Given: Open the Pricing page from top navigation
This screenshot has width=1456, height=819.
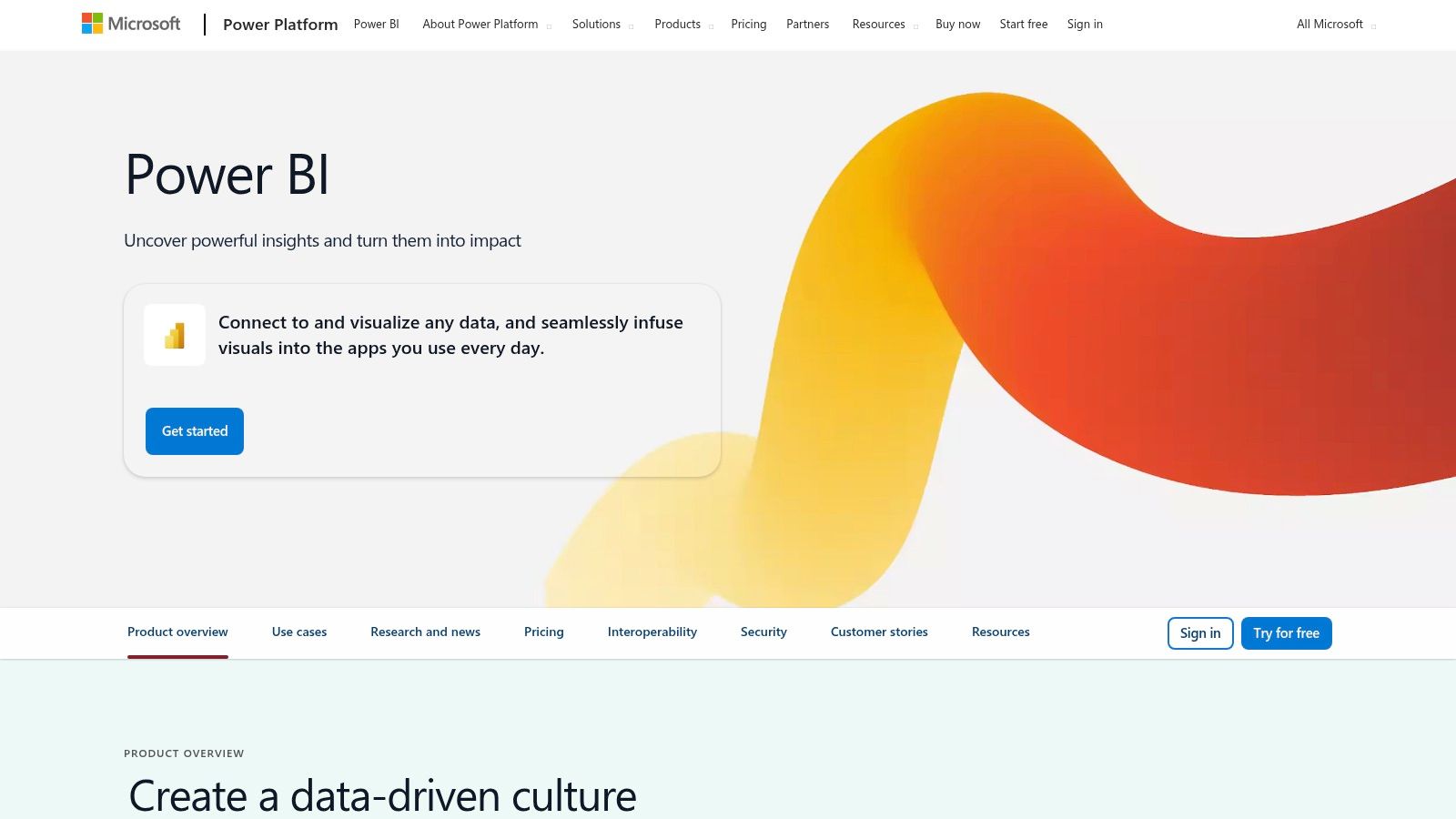Looking at the screenshot, I should (748, 25).
